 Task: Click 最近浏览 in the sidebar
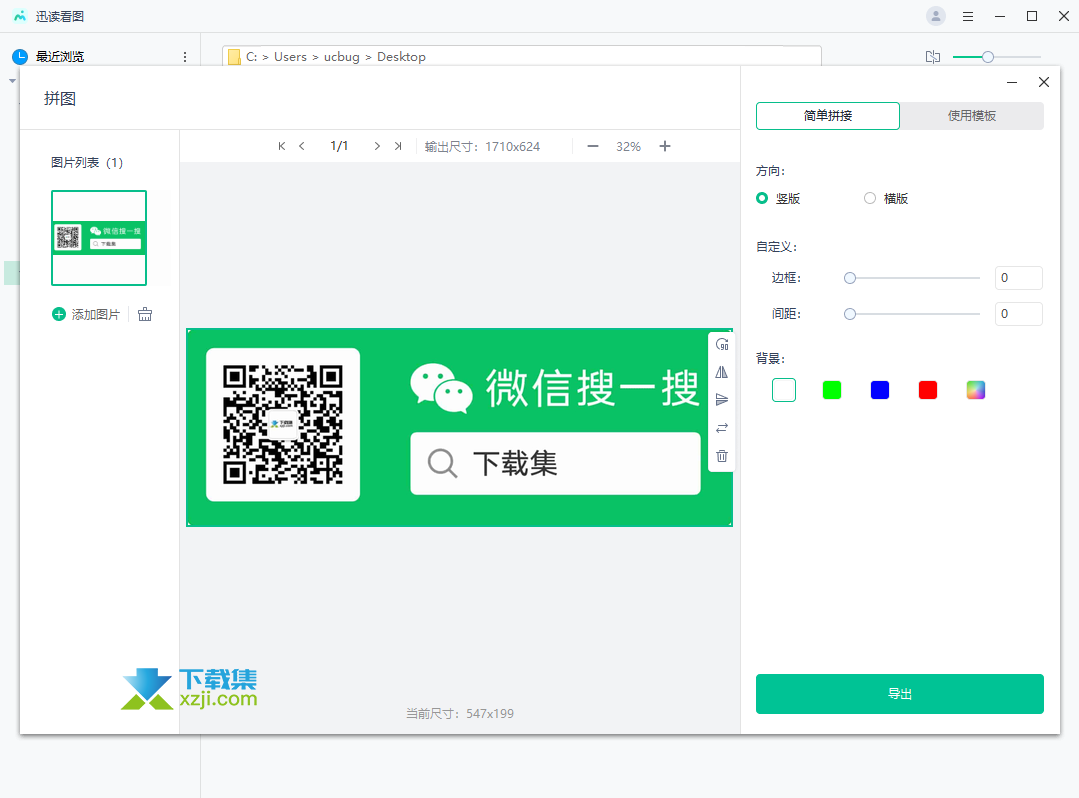[60, 56]
